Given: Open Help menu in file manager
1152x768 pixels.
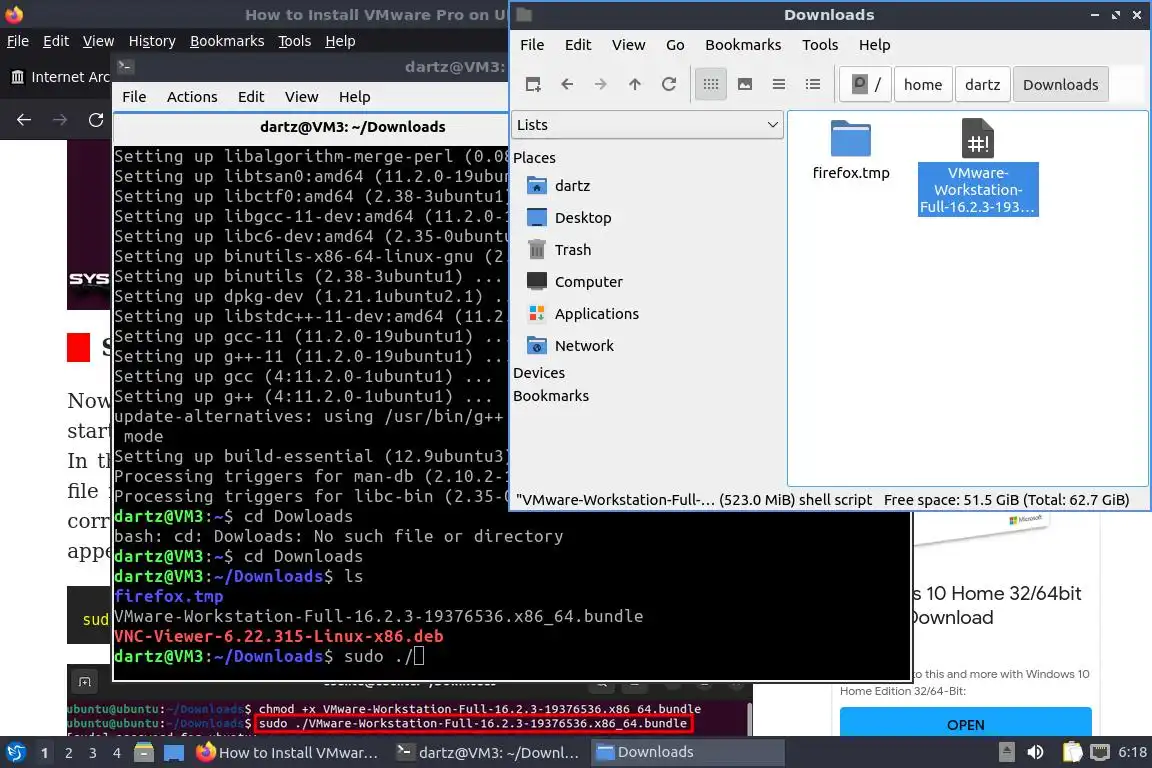Looking at the screenshot, I should coord(874,45).
